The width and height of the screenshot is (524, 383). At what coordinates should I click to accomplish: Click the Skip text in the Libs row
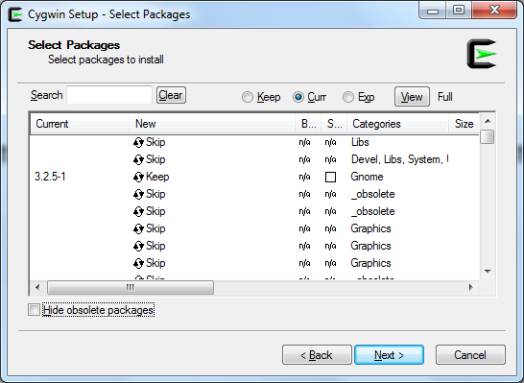(155, 142)
